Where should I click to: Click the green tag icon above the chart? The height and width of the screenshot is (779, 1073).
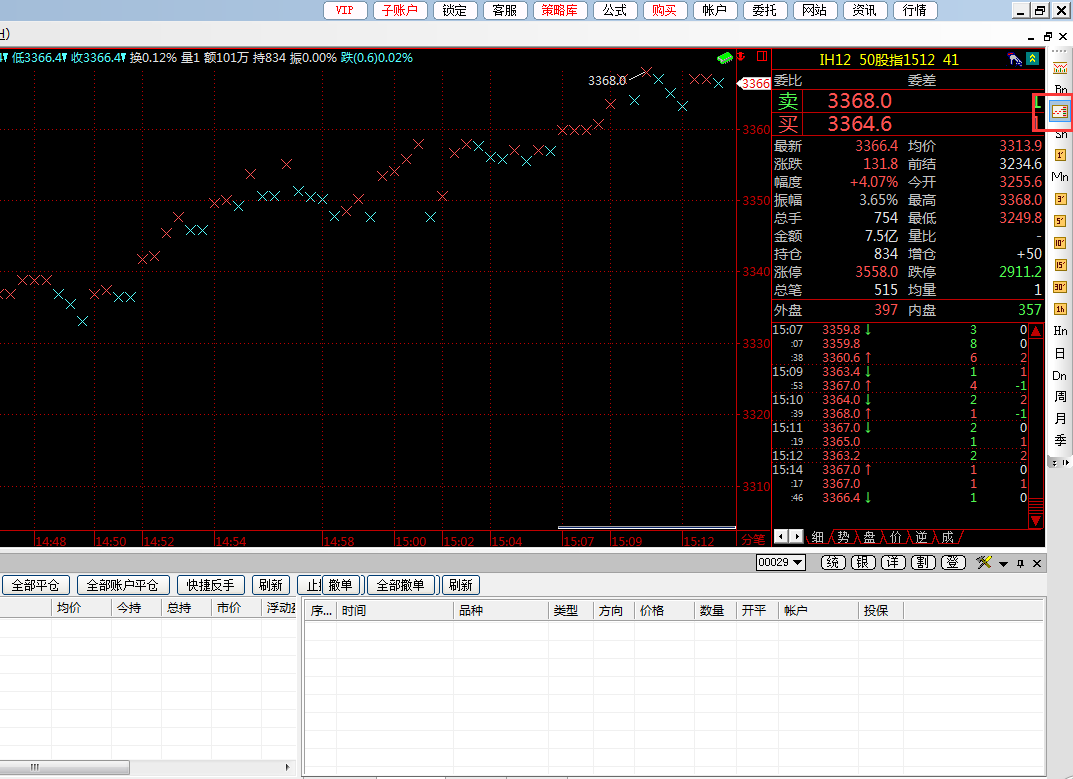click(725, 57)
